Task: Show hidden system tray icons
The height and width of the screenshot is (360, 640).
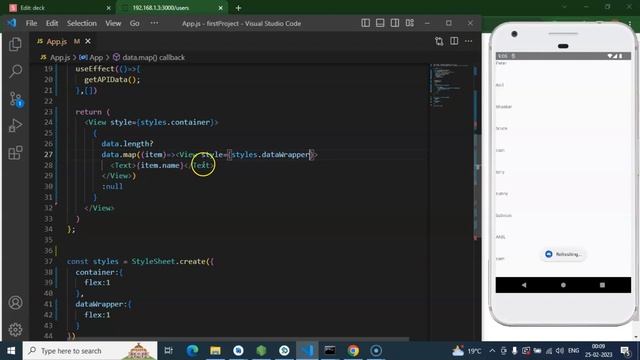Action: pos(492,351)
